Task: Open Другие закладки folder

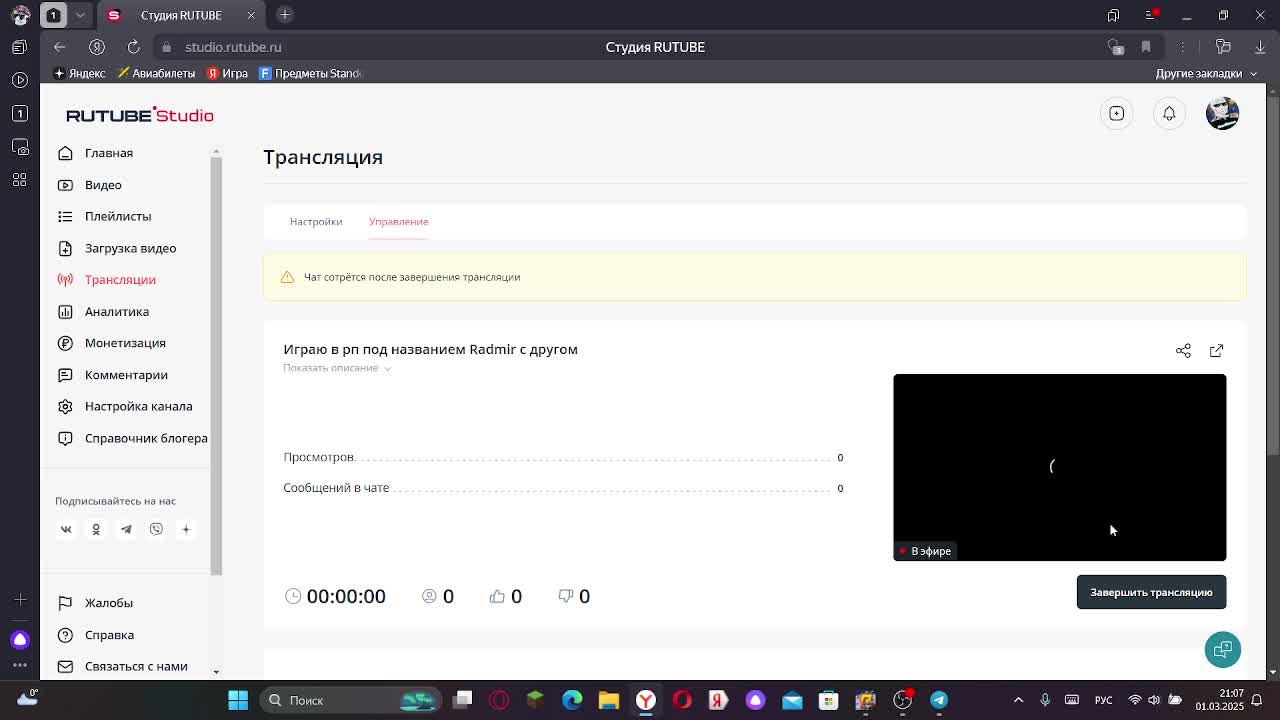Action: pos(1205,73)
